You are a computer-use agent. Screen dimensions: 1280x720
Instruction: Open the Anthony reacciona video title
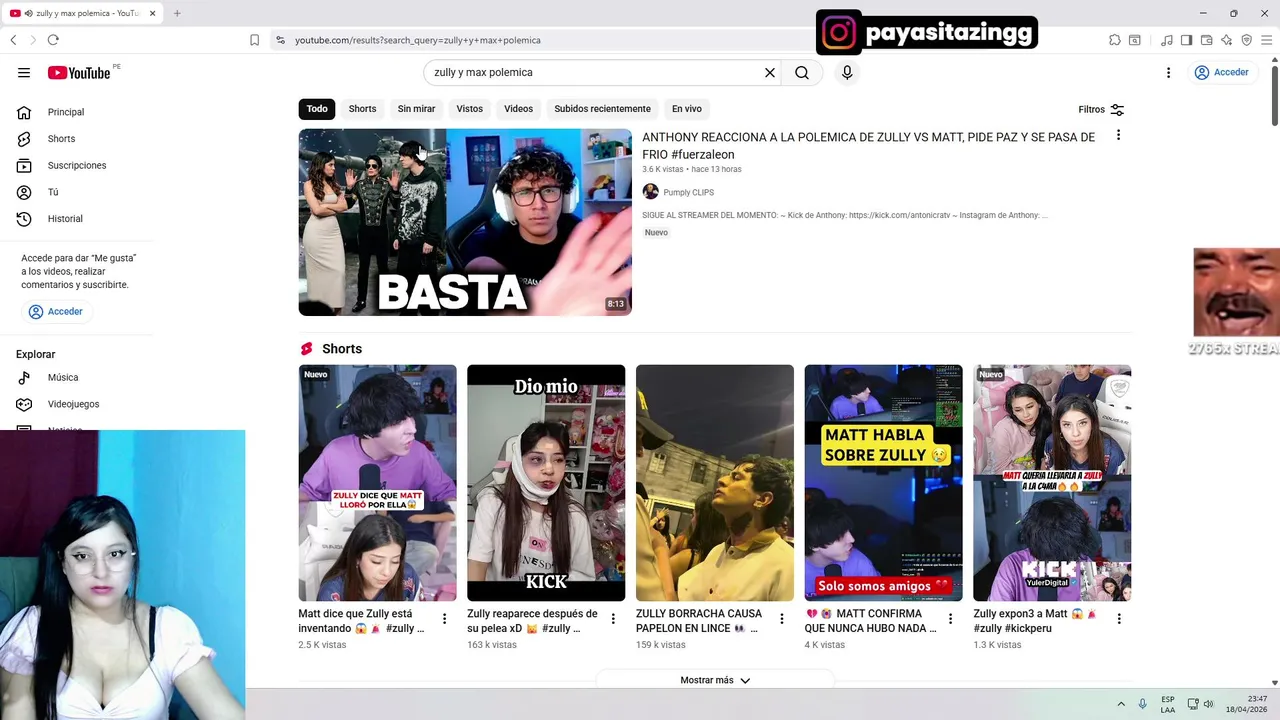(x=868, y=146)
